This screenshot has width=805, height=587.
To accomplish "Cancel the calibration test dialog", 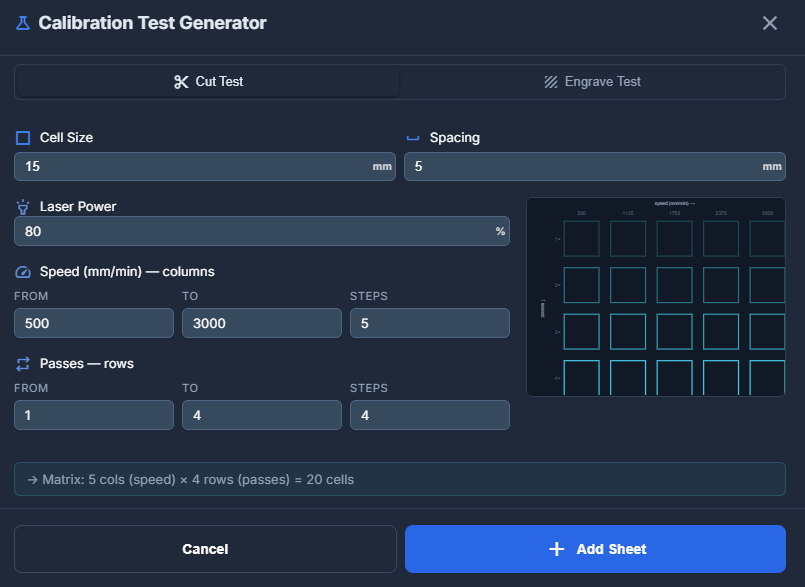I will (x=205, y=549).
